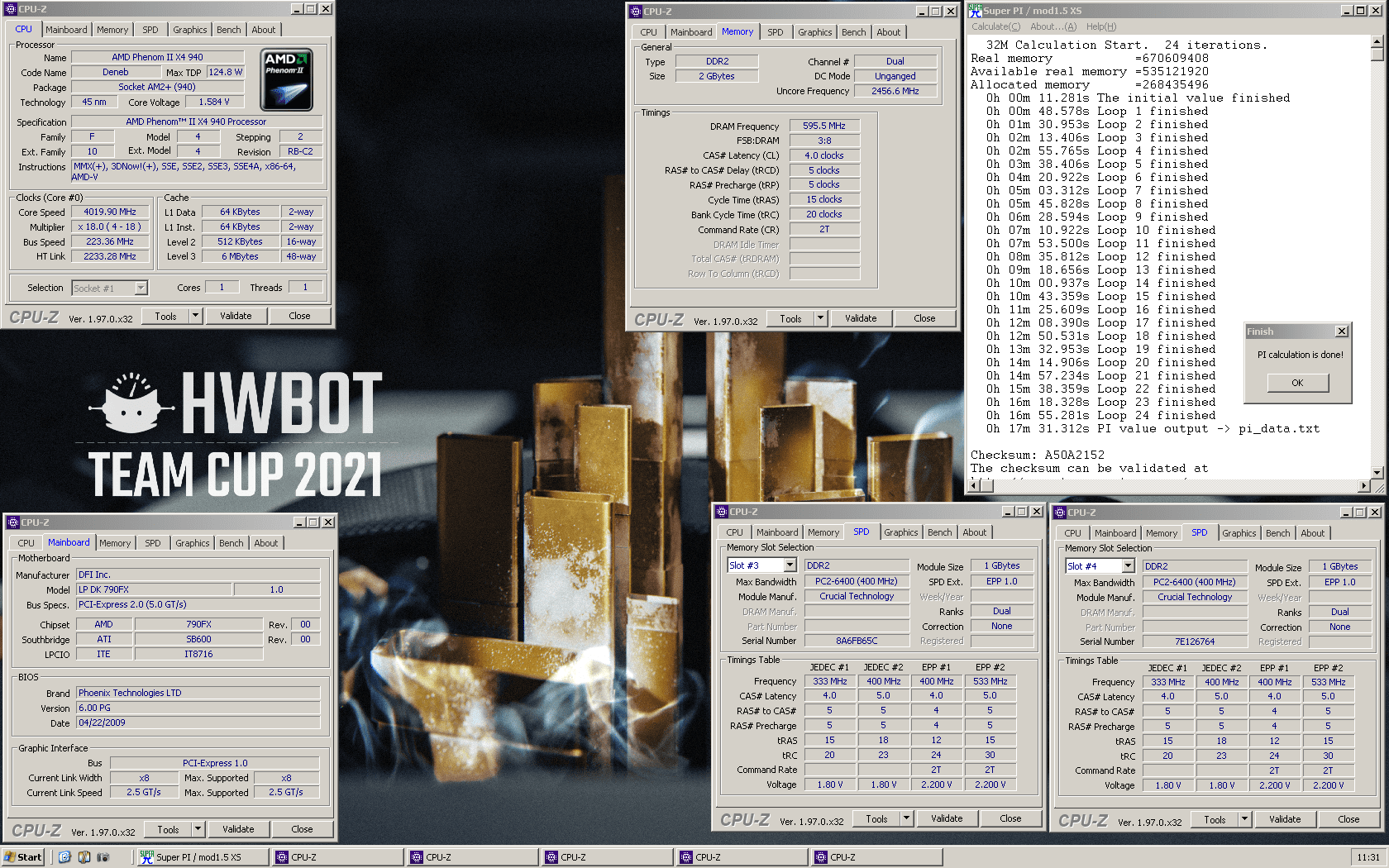
Task: Click the 'Loop 24 finished' line in Super PI
Action: pos(1101,415)
